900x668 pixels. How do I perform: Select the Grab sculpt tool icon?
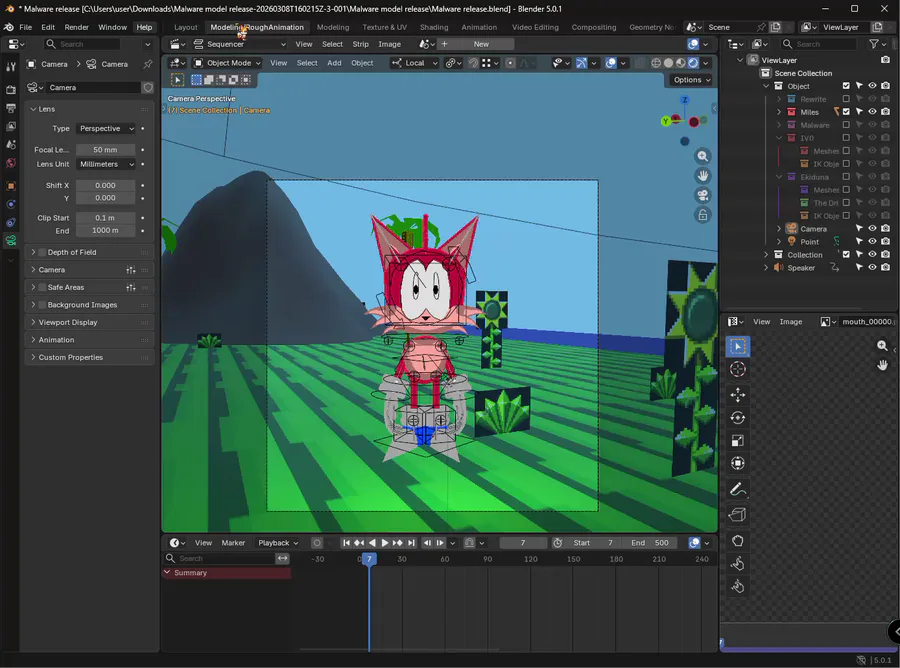(738, 541)
